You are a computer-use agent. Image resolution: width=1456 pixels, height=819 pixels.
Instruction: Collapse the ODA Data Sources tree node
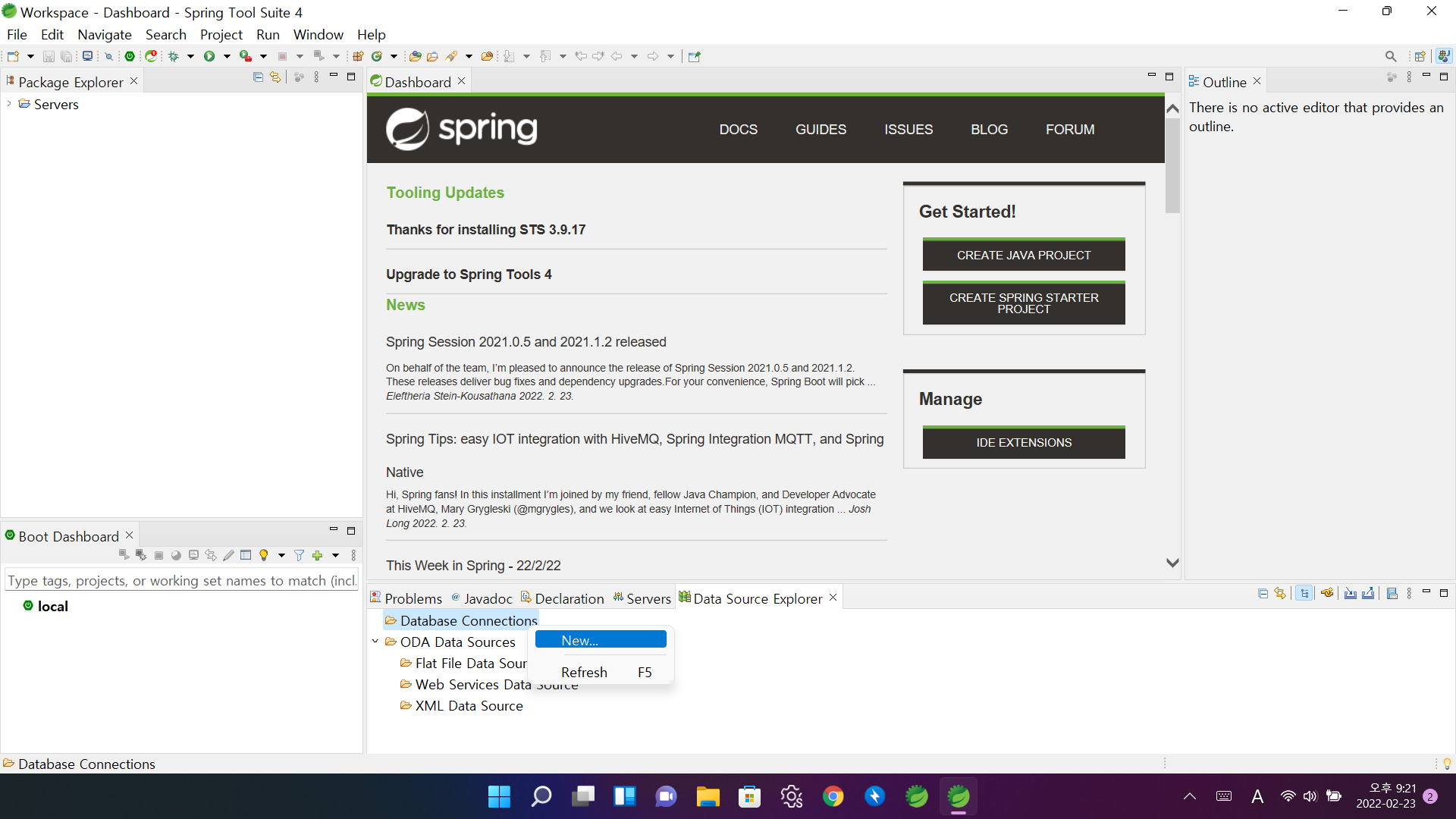375,642
